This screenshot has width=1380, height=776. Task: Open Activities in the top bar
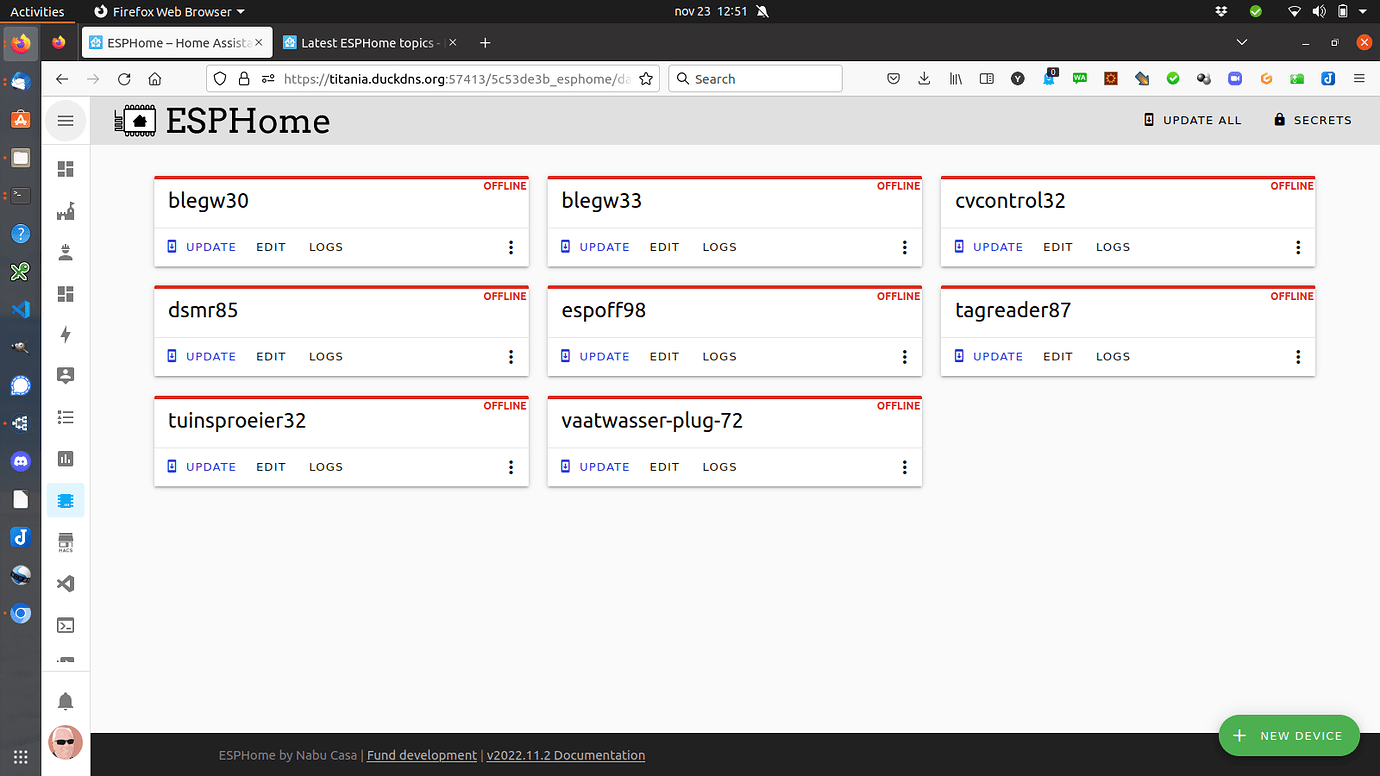coord(37,11)
